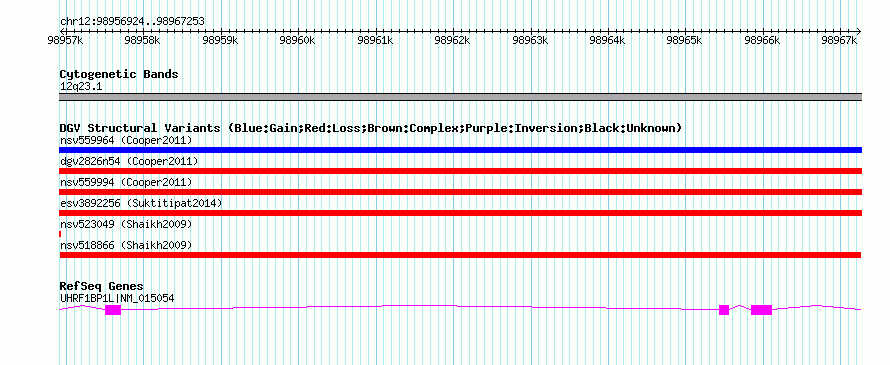Click the Cytogenetic Bands track title
The height and width of the screenshot is (365, 890).
click(x=119, y=74)
